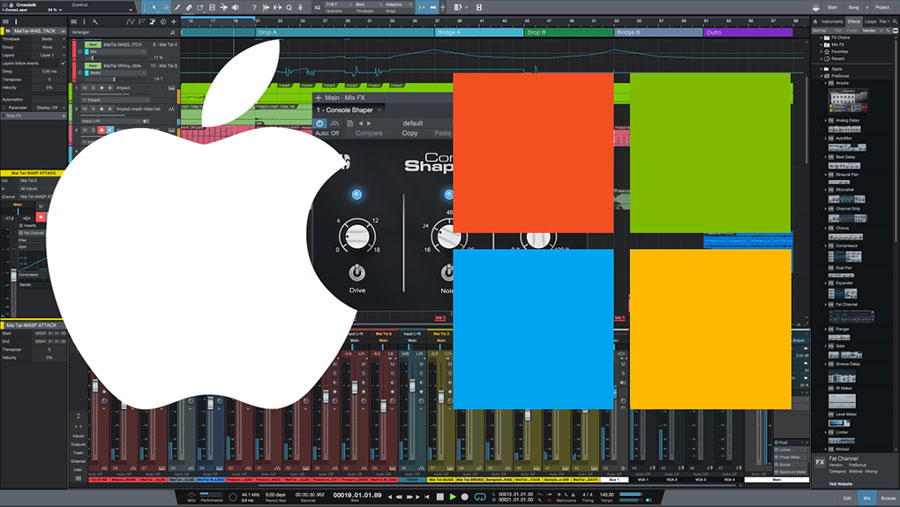Adjust the Drive knob
This screenshot has height=507, width=900.
[357, 235]
